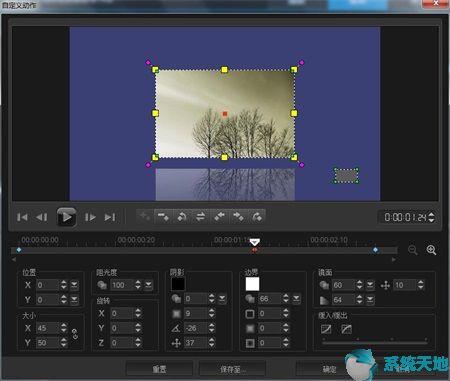Viewport: 450px width, 381px height.
Task: Click the Size X field showing 45
Action: coord(47,328)
